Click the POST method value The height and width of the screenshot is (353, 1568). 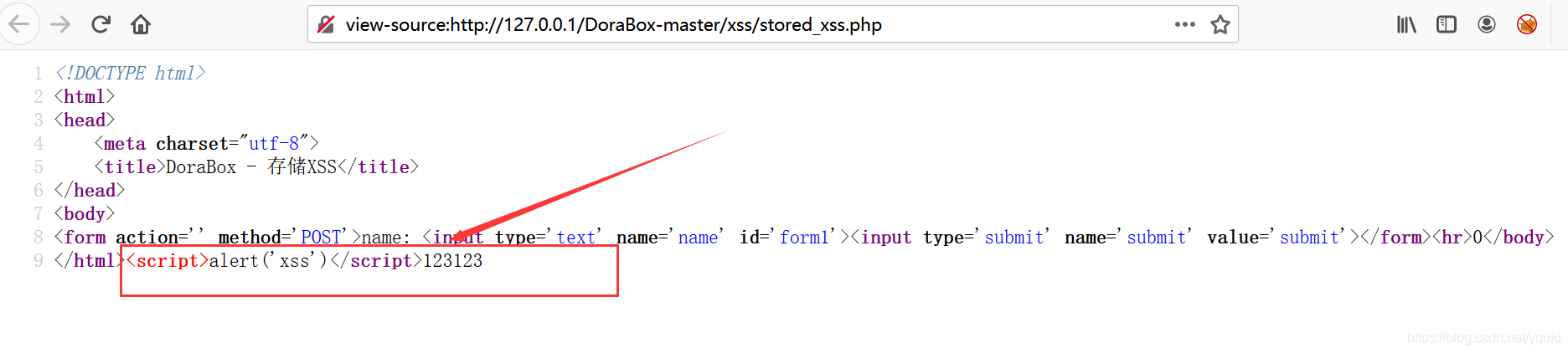[321, 238]
